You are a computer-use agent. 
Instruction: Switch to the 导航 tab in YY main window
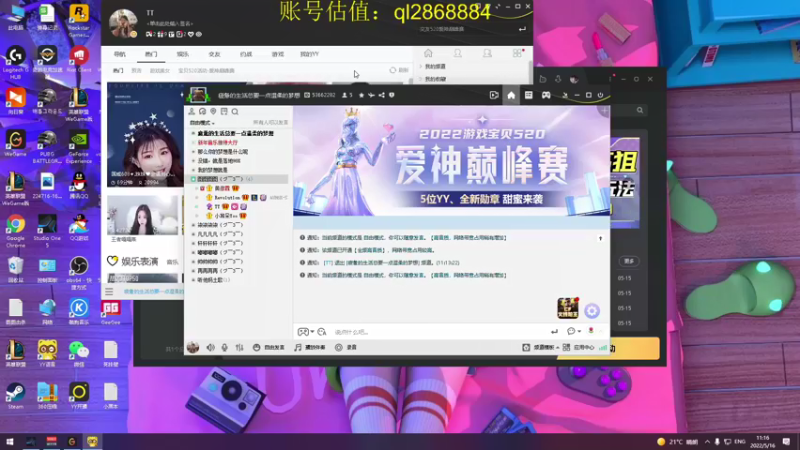coord(119,54)
